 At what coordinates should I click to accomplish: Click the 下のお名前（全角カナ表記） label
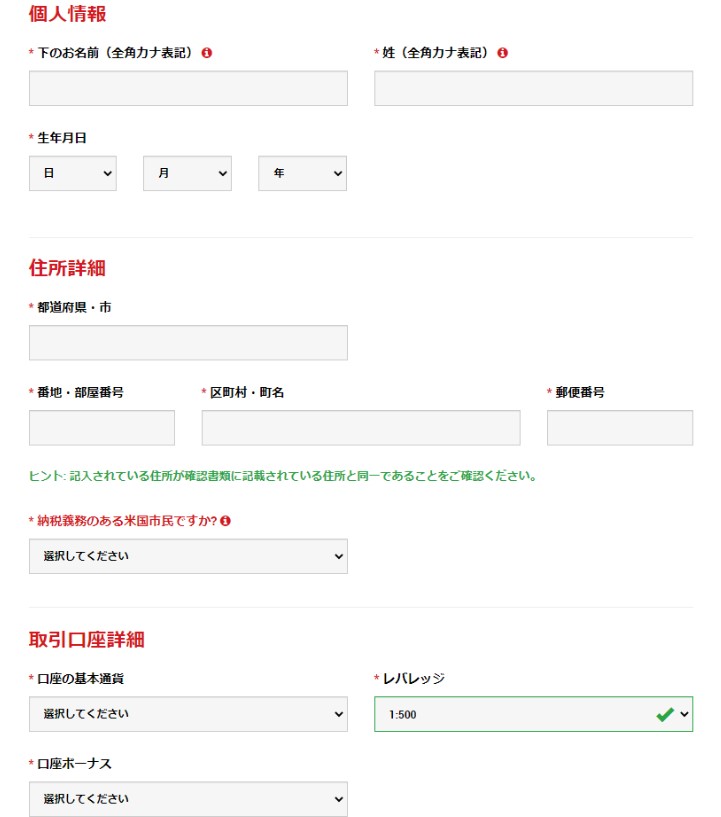pos(117,53)
